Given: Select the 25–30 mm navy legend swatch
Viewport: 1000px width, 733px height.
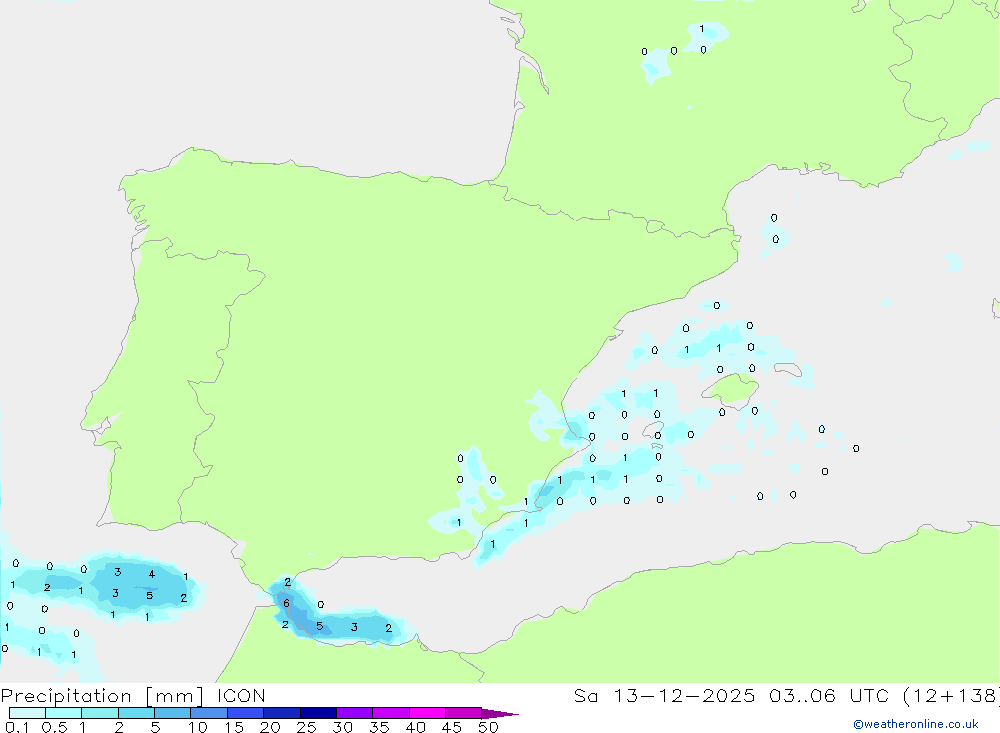Looking at the screenshot, I should 318,713.
